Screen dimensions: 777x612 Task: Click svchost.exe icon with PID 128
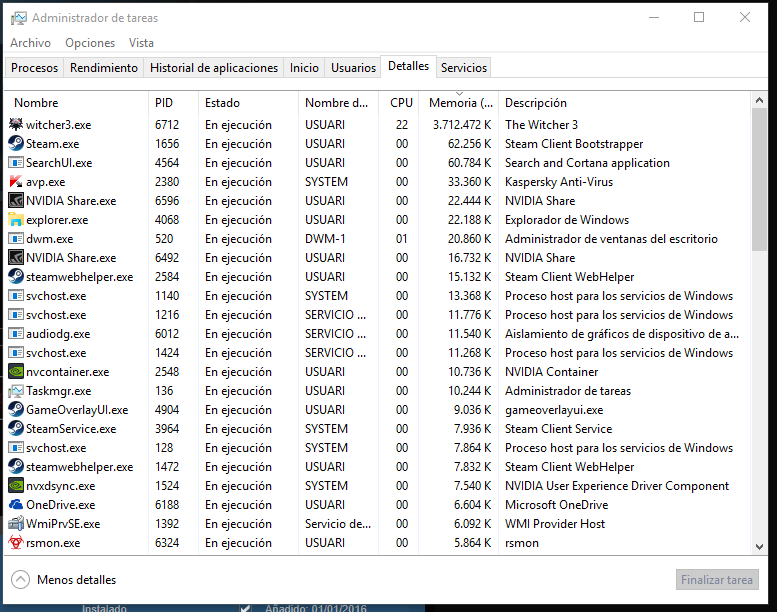16,447
